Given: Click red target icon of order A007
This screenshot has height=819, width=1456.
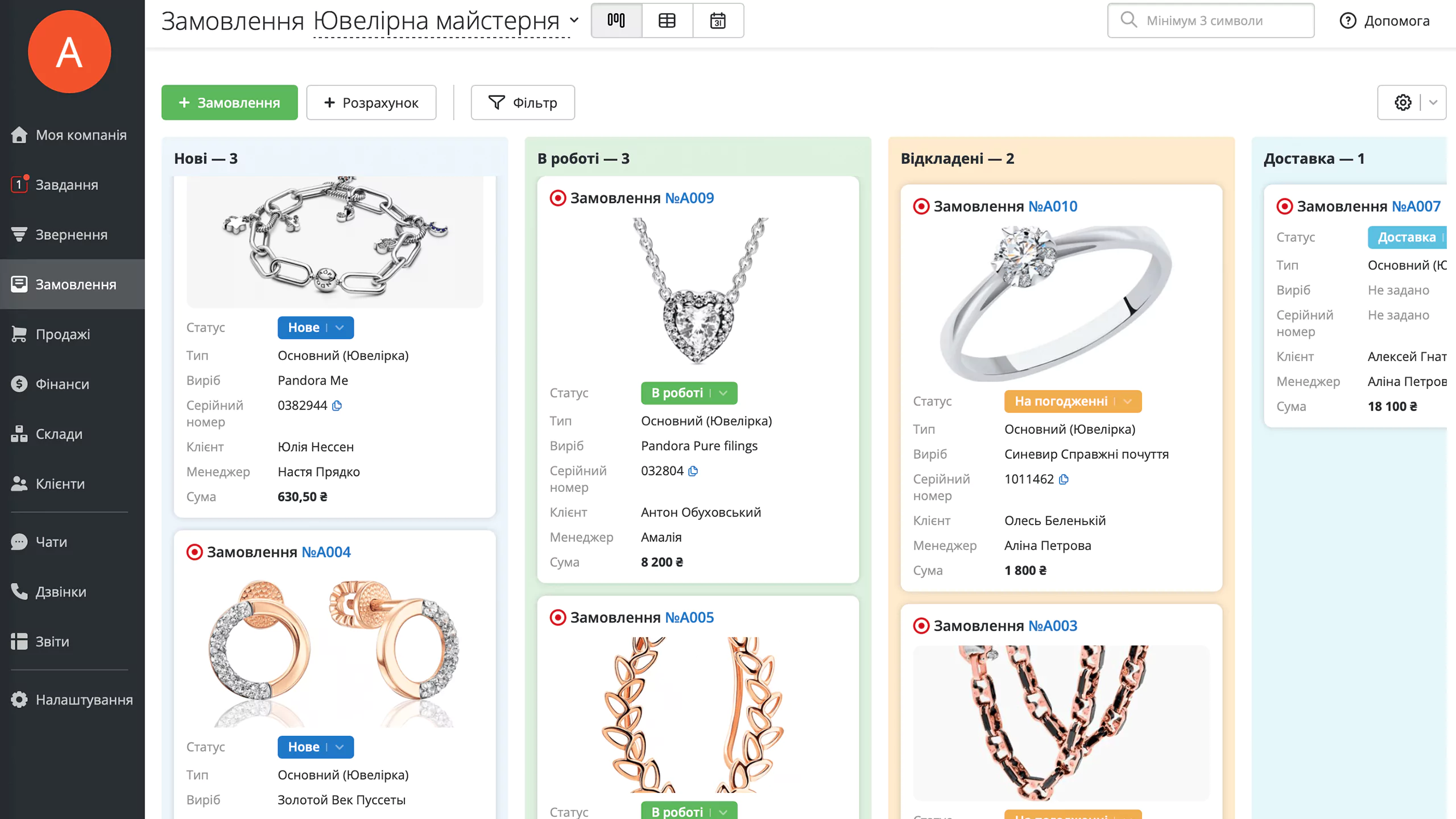Looking at the screenshot, I should pyautogui.click(x=1285, y=206).
